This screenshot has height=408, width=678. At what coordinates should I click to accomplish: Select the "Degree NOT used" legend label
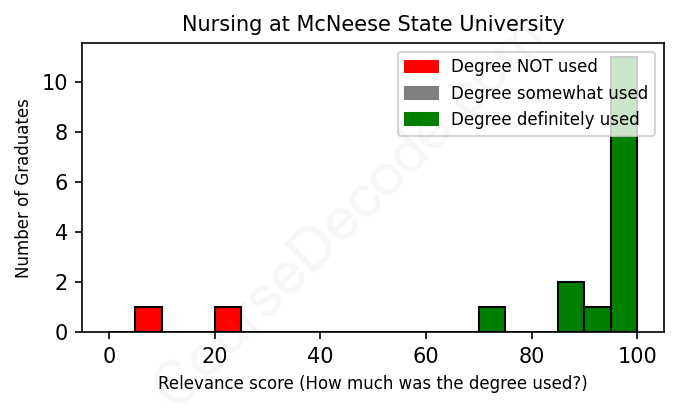click(523, 67)
